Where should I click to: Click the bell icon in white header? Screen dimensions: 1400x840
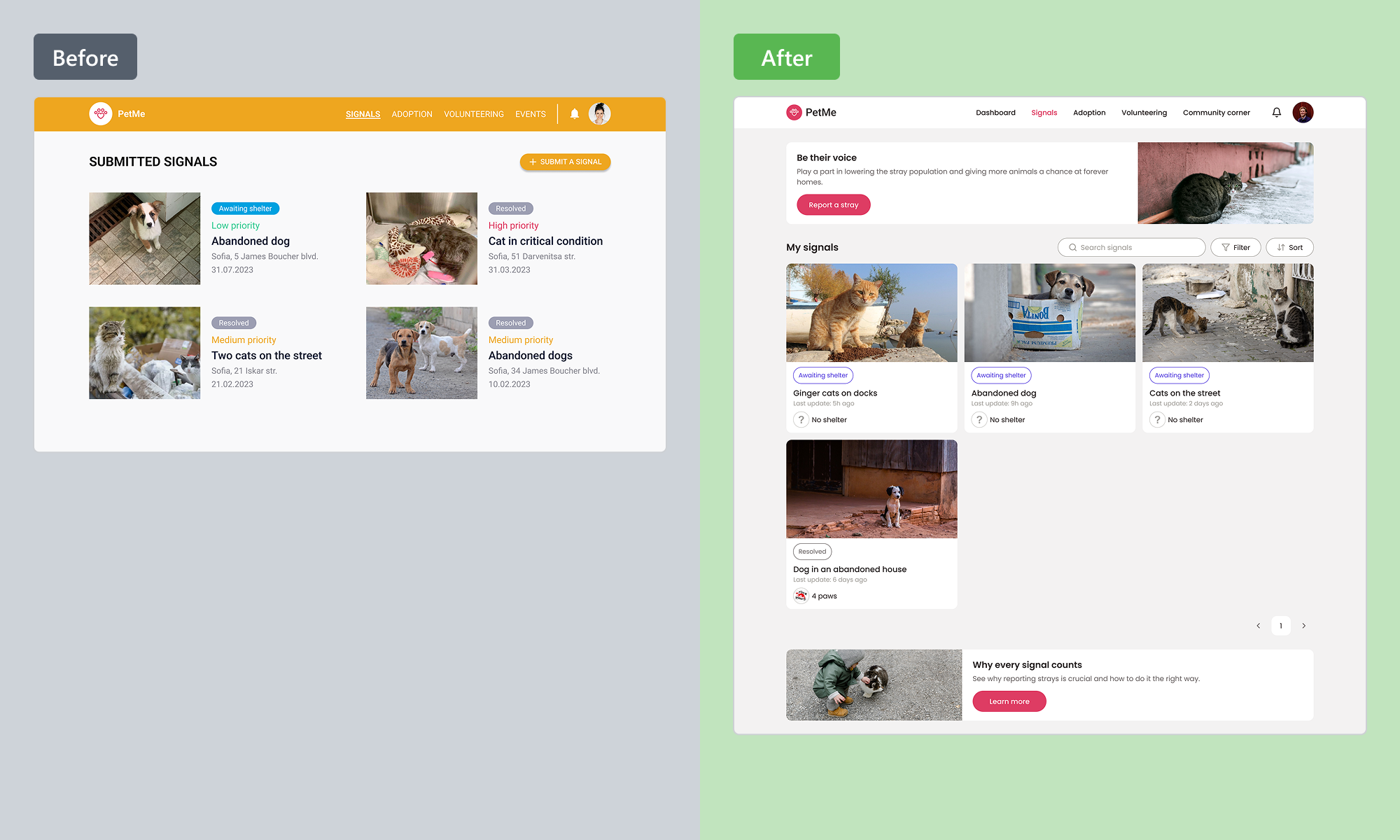point(1276,113)
